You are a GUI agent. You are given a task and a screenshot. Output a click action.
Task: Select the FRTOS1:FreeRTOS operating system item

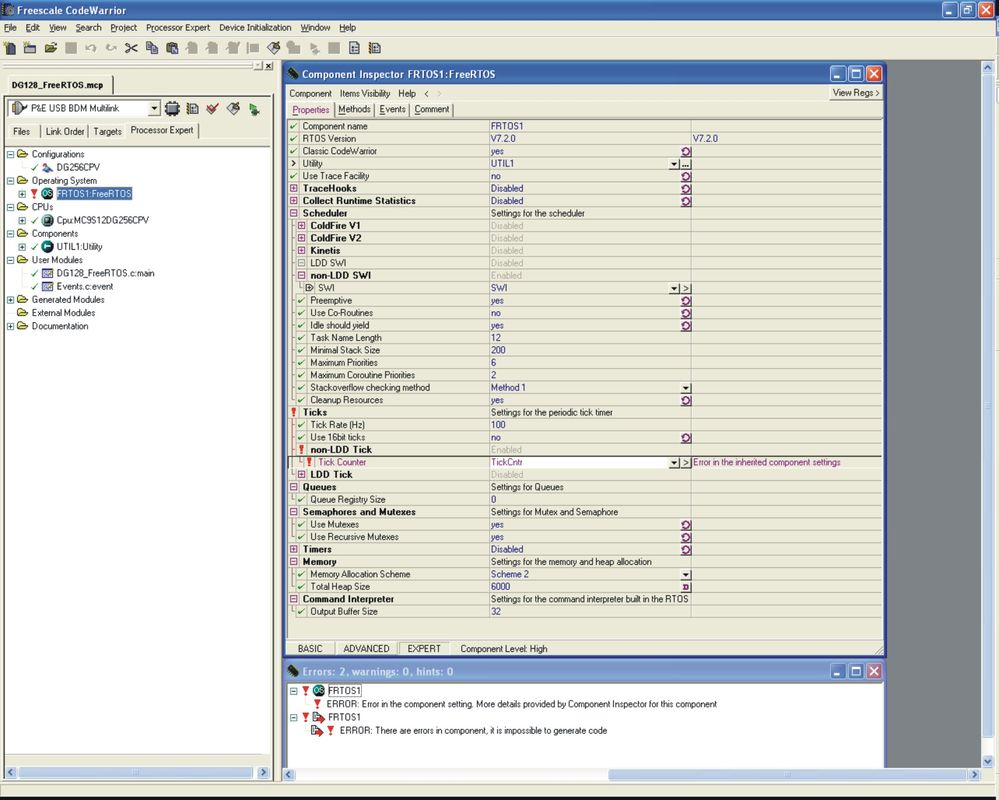pyautogui.click(x=94, y=194)
